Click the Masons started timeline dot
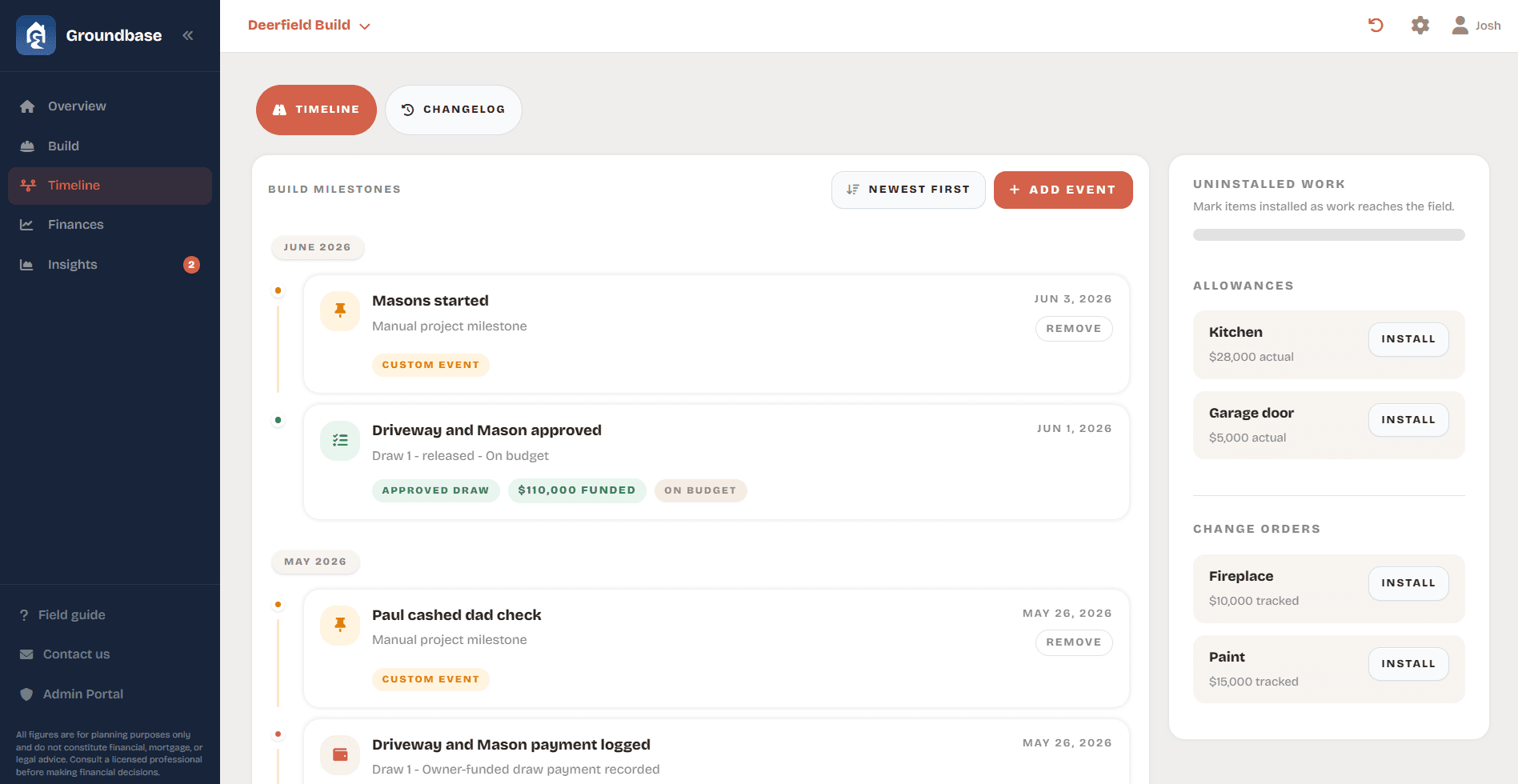Viewport: 1518px width, 784px height. click(278, 290)
